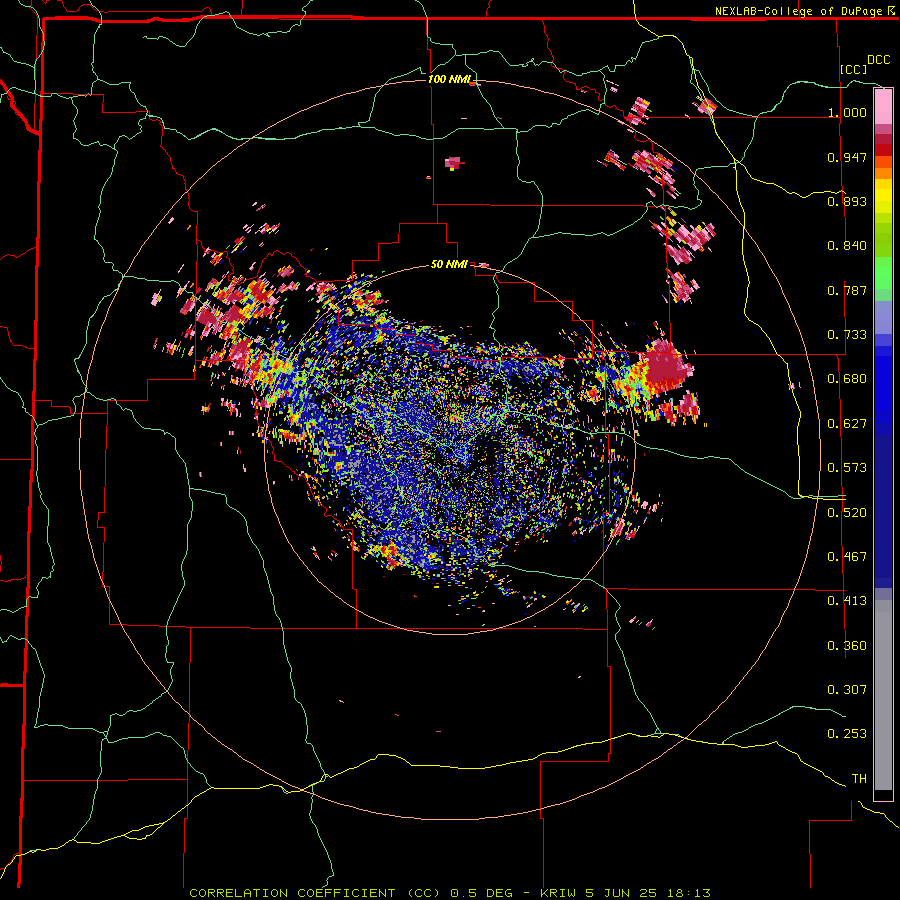Click the DCC label above the color scale
The width and height of the screenshot is (900, 900).
[x=878, y=60]
